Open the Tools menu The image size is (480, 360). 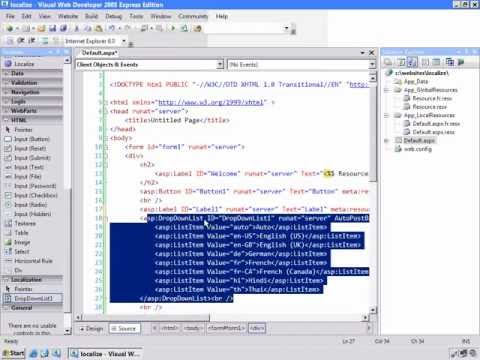coord(136,16)
